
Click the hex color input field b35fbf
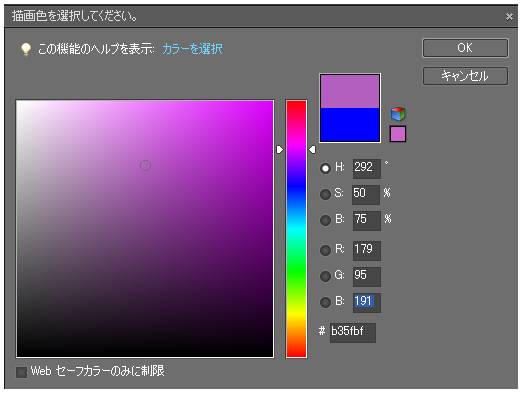pyautogui.click(x=353, y=333)
